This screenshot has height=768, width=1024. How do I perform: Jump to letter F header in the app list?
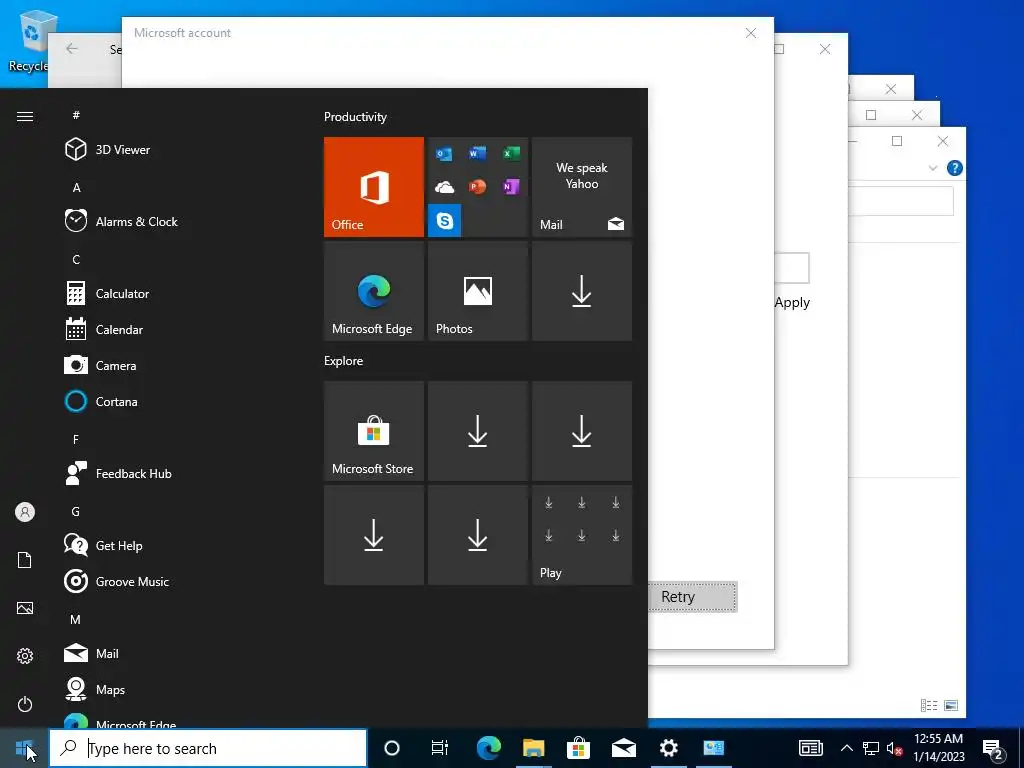pyautogui.click(x=76, y=440)
